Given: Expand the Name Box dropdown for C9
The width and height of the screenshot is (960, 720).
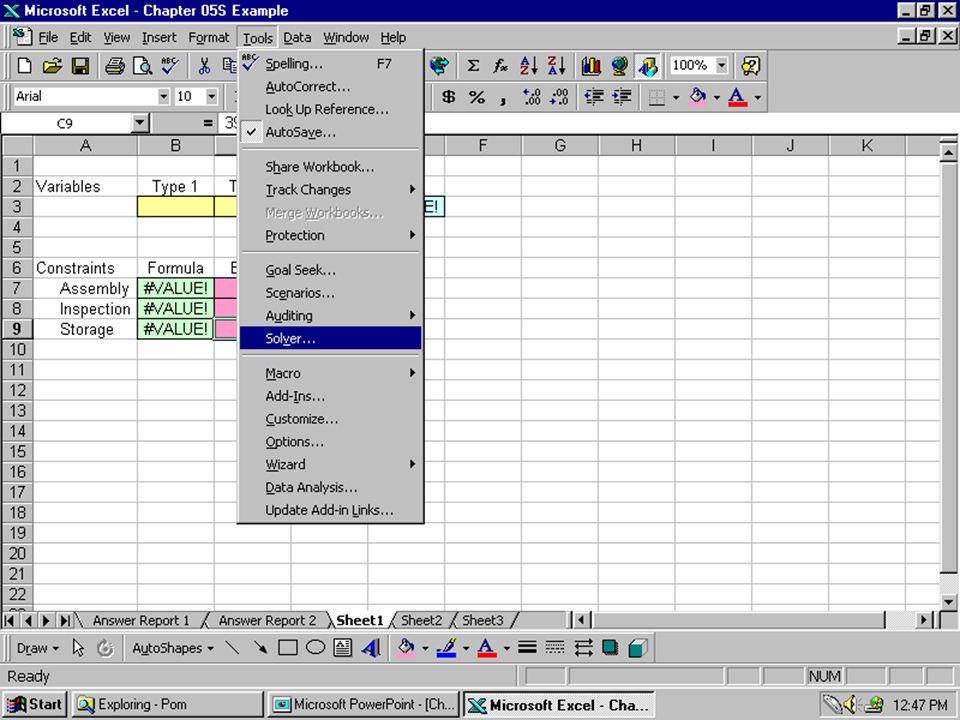Looking at the screenshot, I should tap(140, 124).
